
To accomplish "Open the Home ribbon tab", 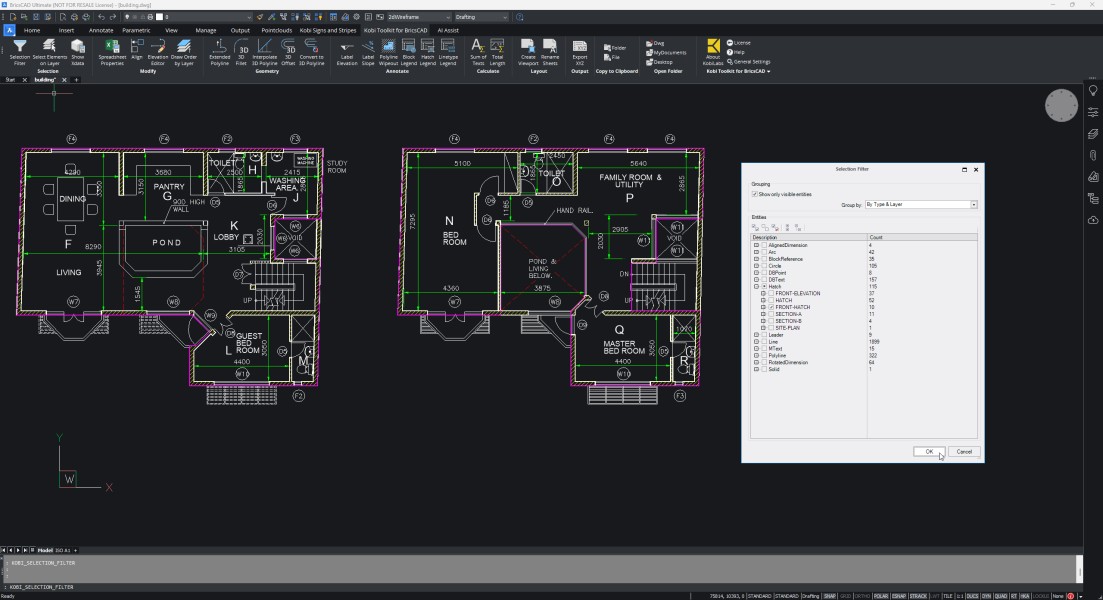I will point(32,30).
